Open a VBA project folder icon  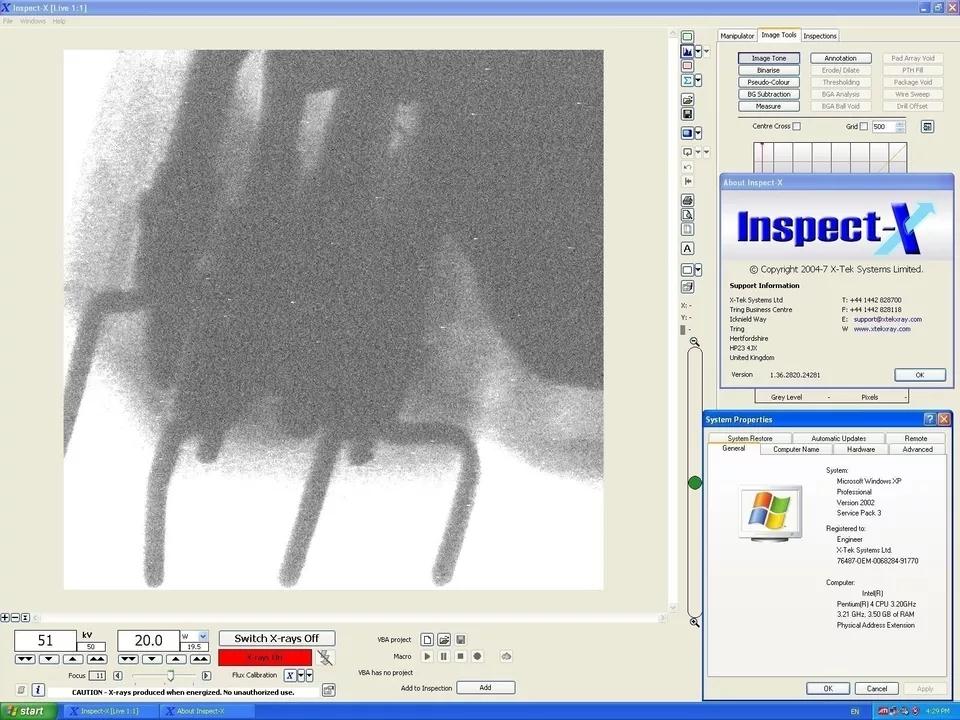pyautogui.click(x=444, y=640)
